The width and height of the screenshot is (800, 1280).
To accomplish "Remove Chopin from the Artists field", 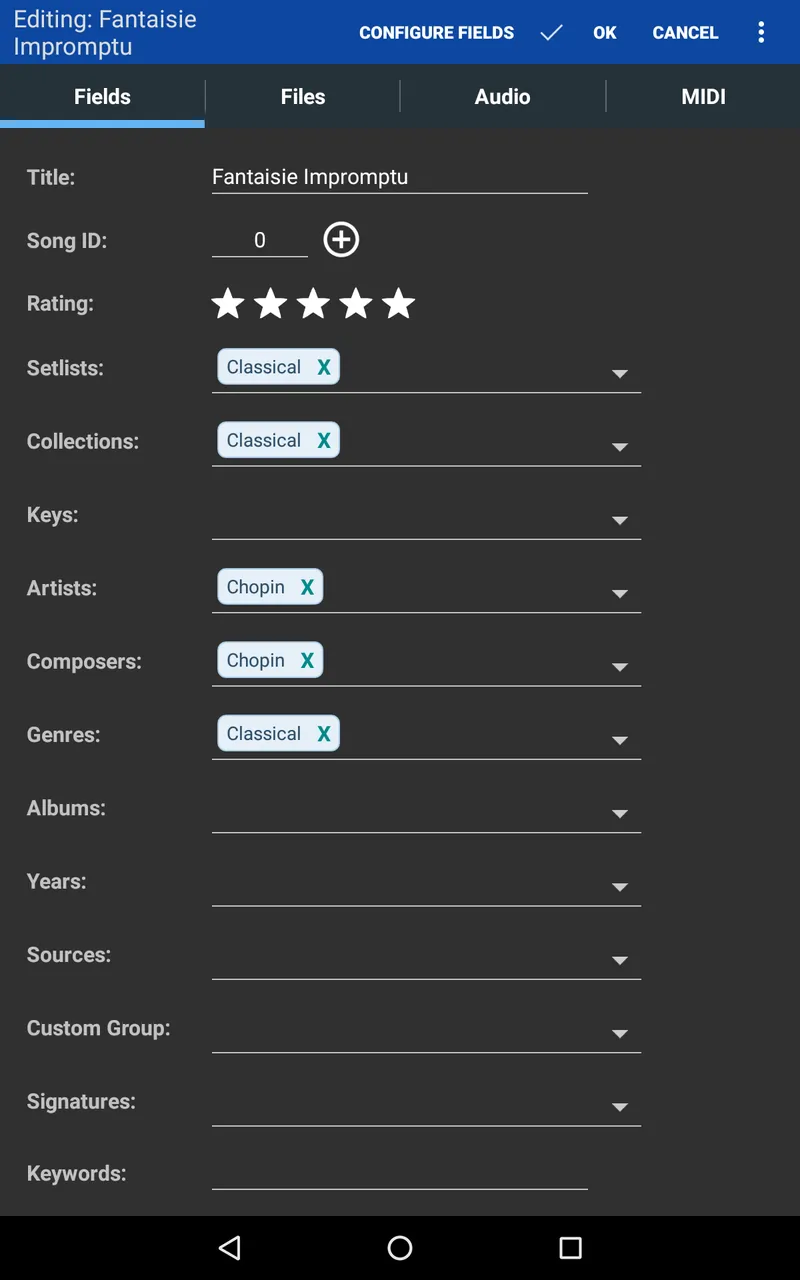I will (x=307, y=587).
